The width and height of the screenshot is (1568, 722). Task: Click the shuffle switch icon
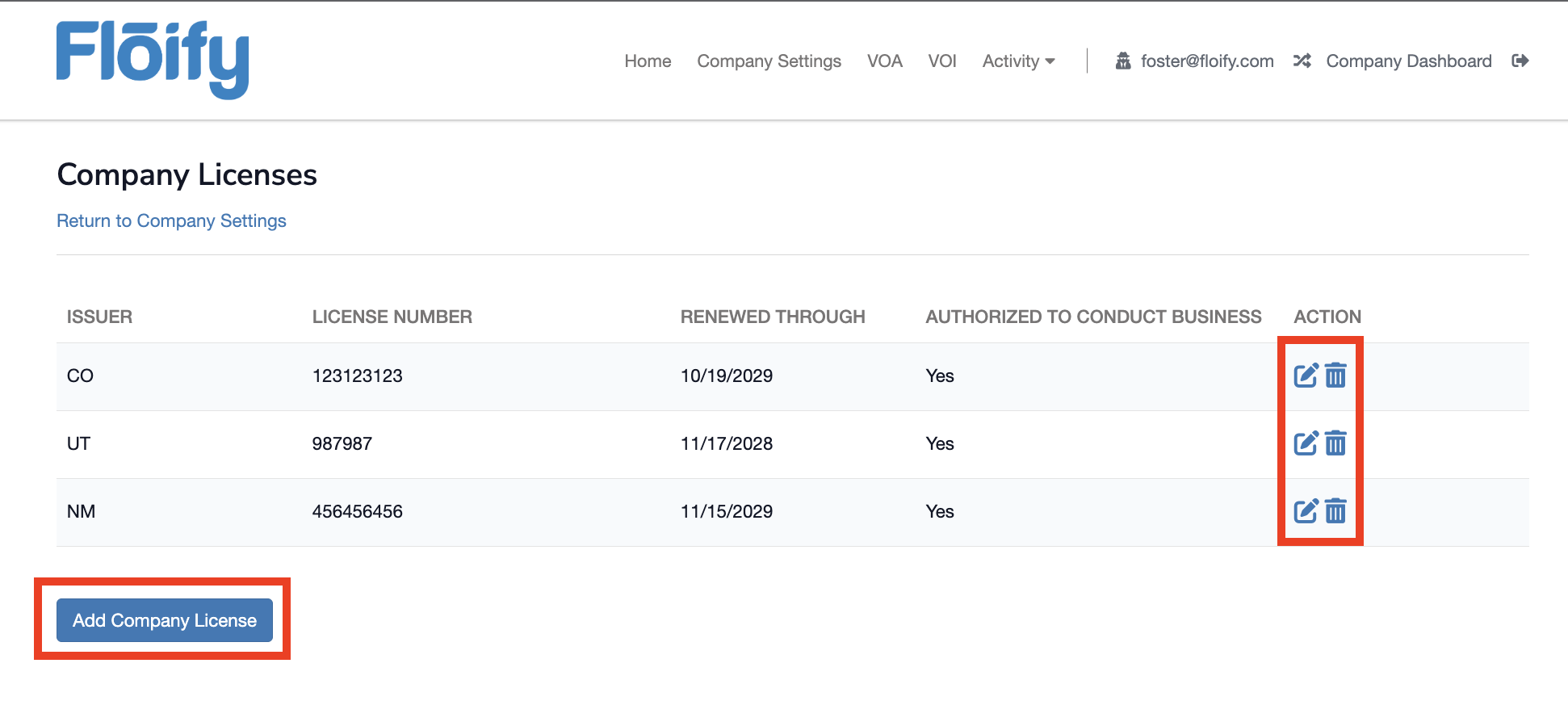click(x=1302, y=61)
